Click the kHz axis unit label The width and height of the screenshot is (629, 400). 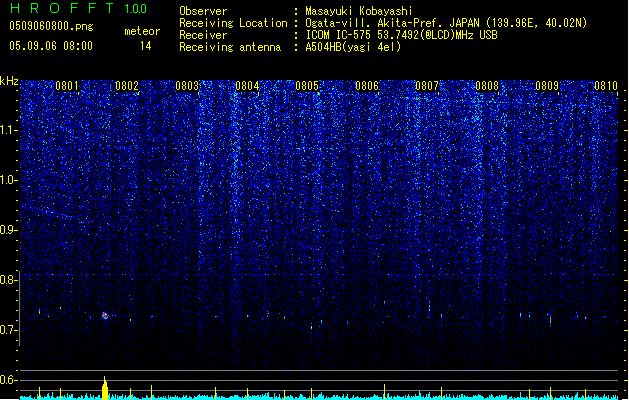point(9,81)
